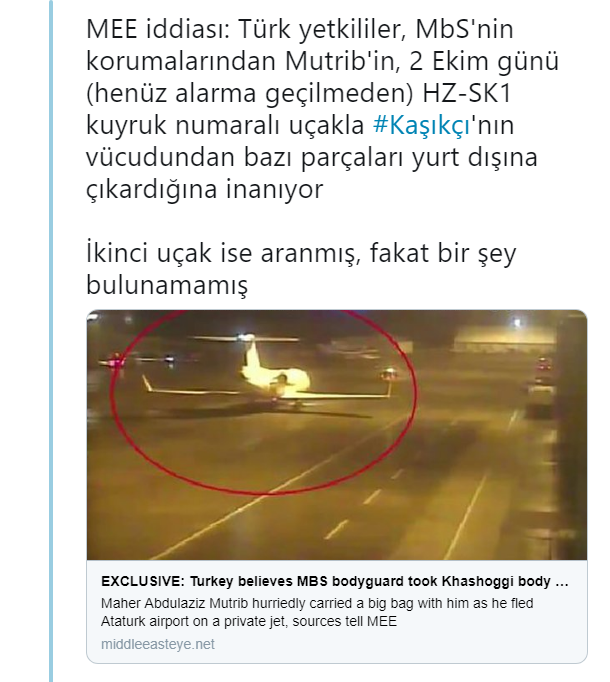Click the 'çıkardığına inanıyor' text line
This screenshot has width=610, height=682.
click(204, 189)
